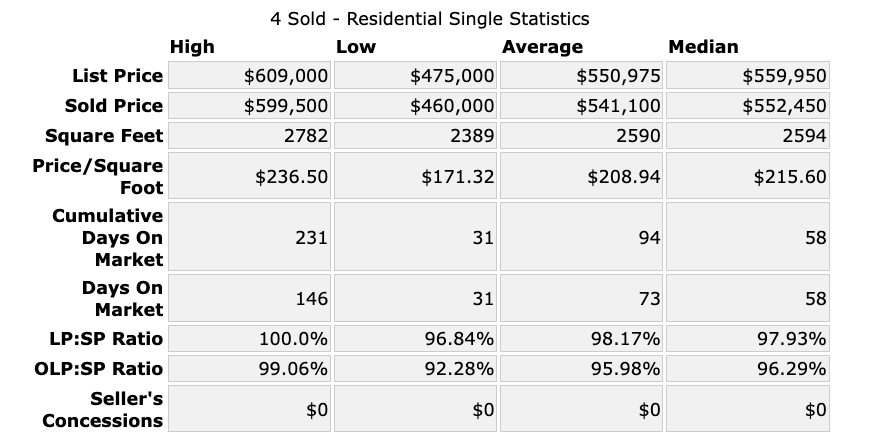The image size is (876, 446).
Task: Select the Median LP:SP Ratio value 97.93%
Action: [791, 339]
